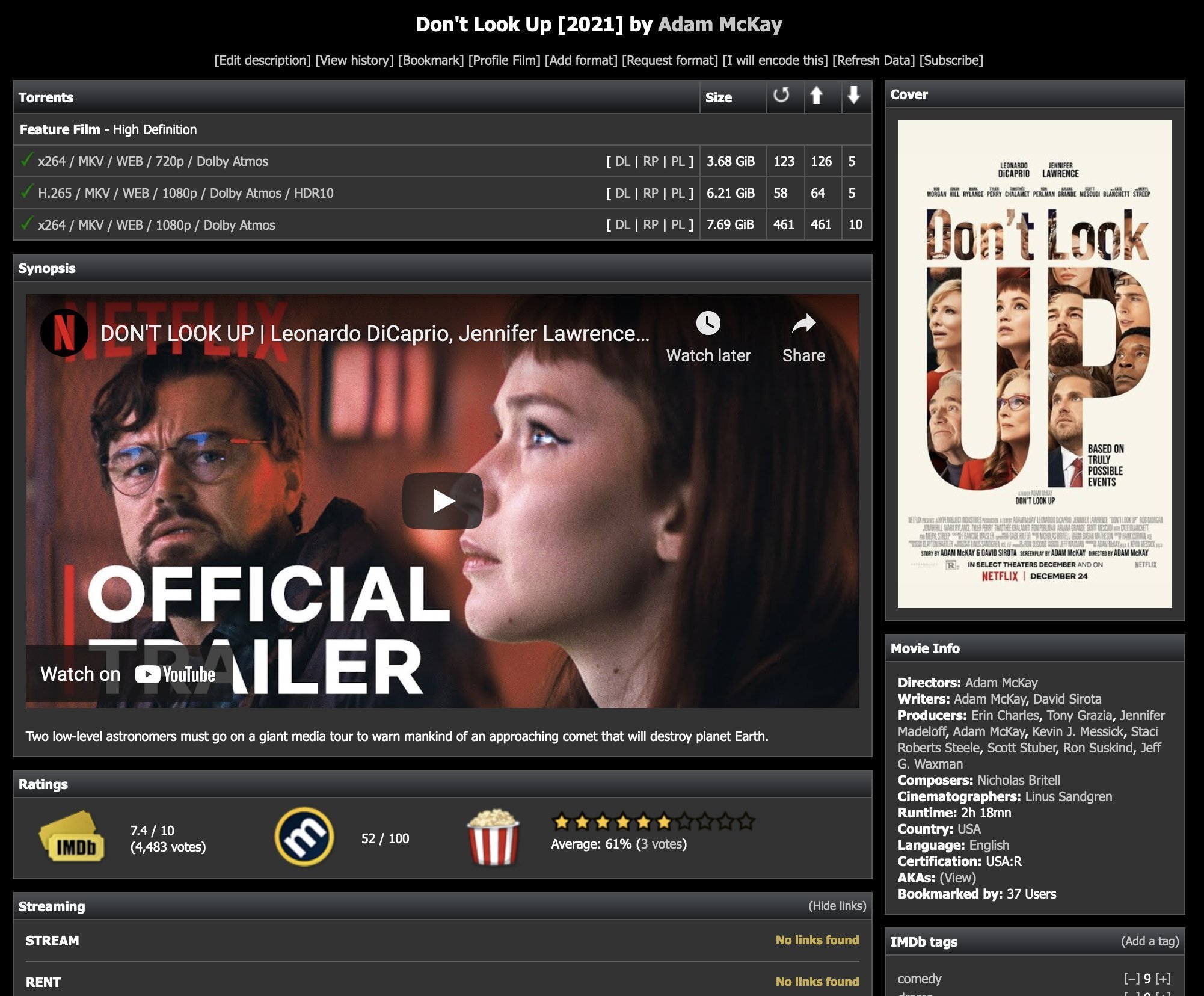
Task: Click Refresh Data link
Action: (x=873, y=60)
